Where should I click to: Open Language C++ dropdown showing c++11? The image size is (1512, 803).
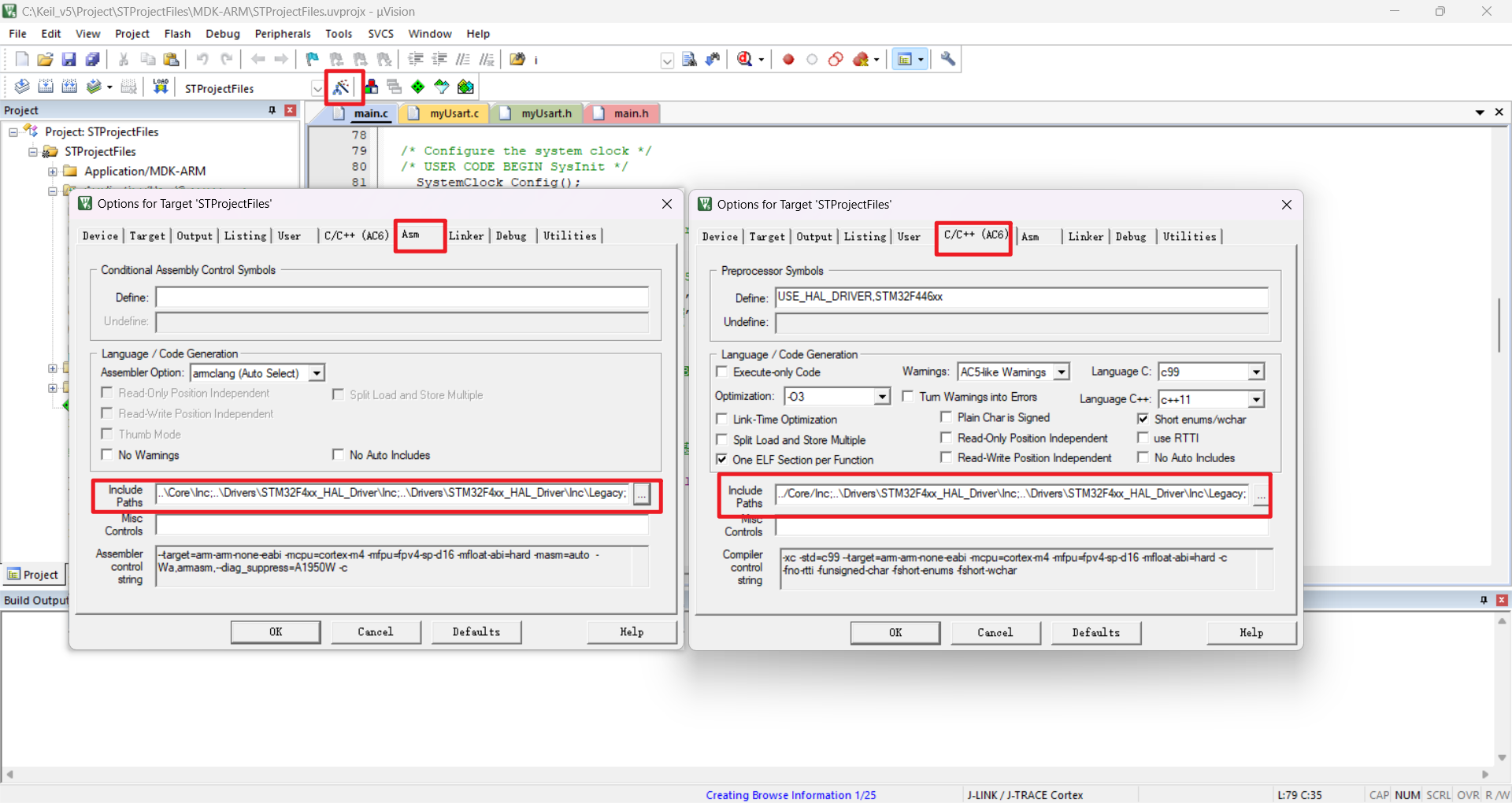click(x=1256, y=399)
